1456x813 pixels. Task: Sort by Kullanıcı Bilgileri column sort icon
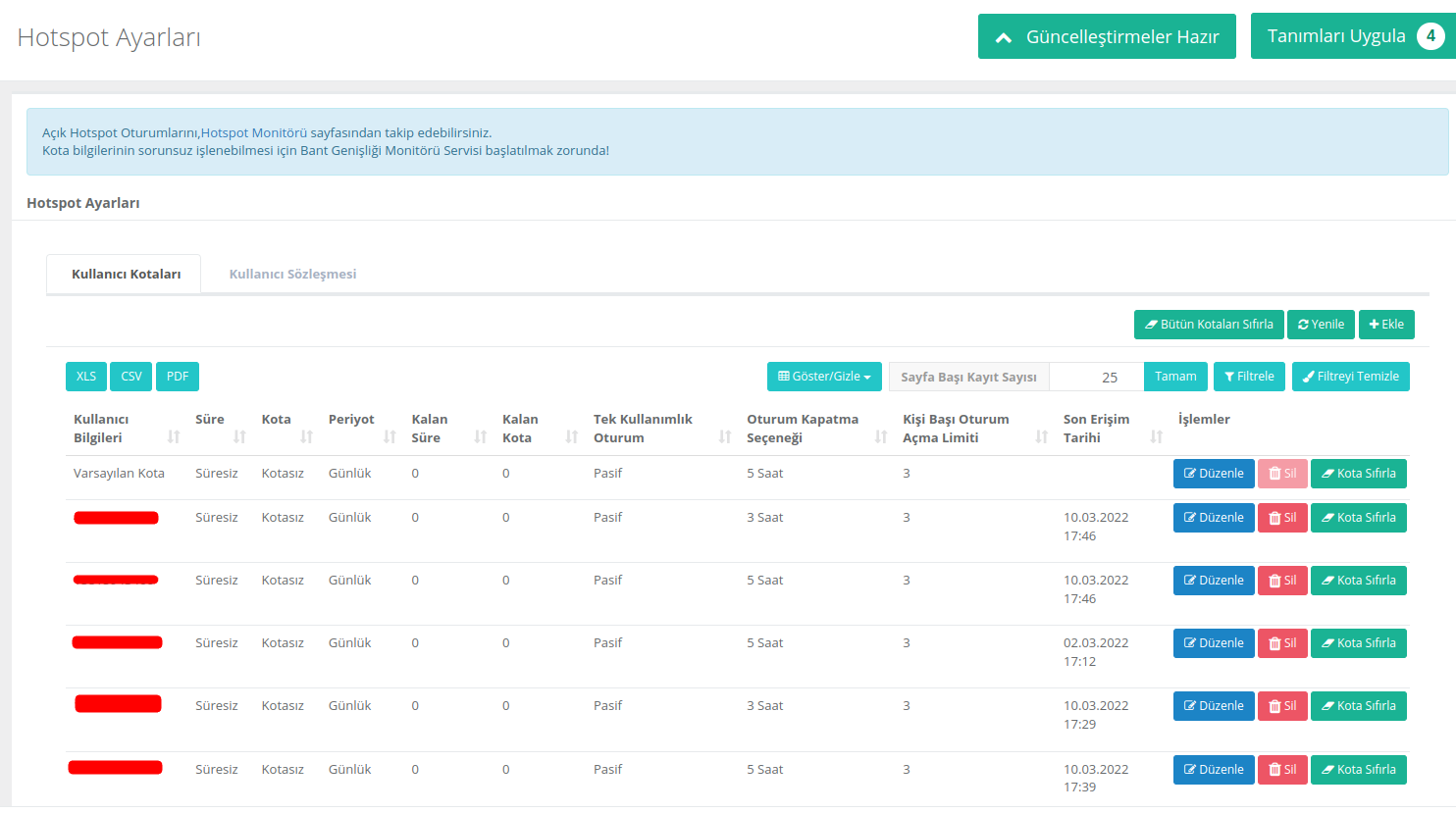[174, 437]
